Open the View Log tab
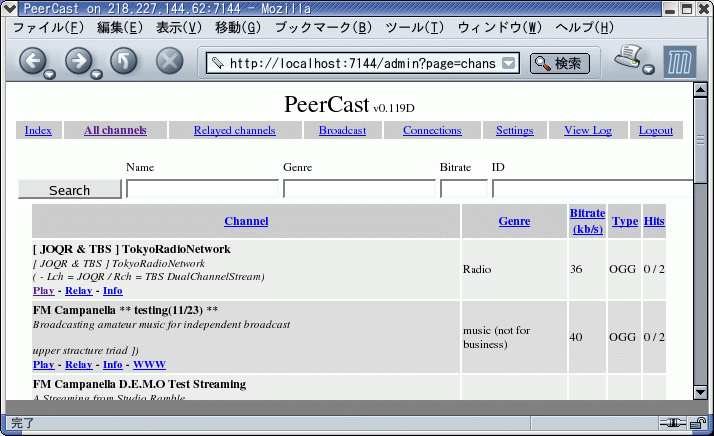The height and width of the screenshot is (436, 714). point(588,130)
